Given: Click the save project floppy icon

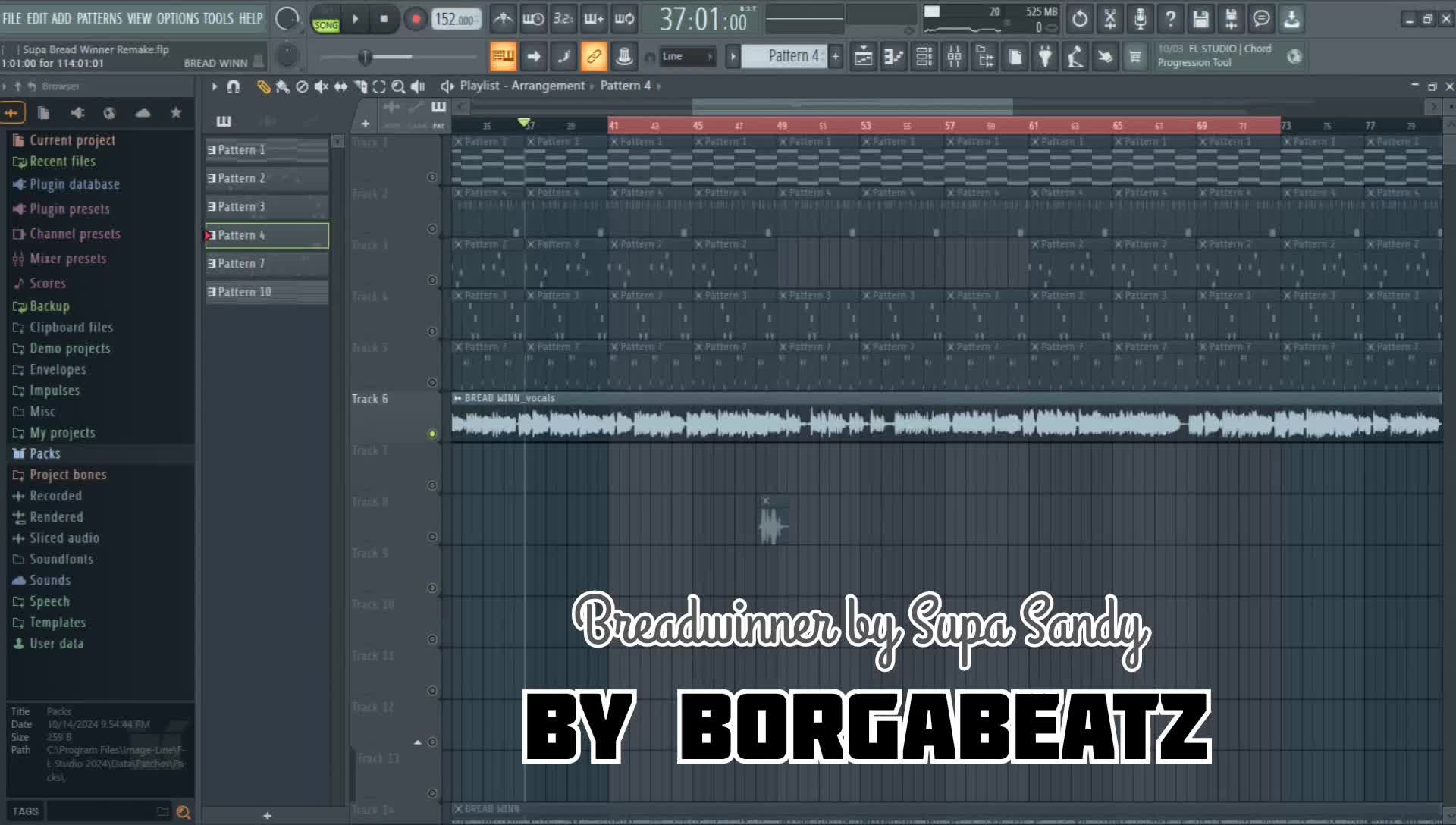Looking at the screenshot, I should (1200, 19).
